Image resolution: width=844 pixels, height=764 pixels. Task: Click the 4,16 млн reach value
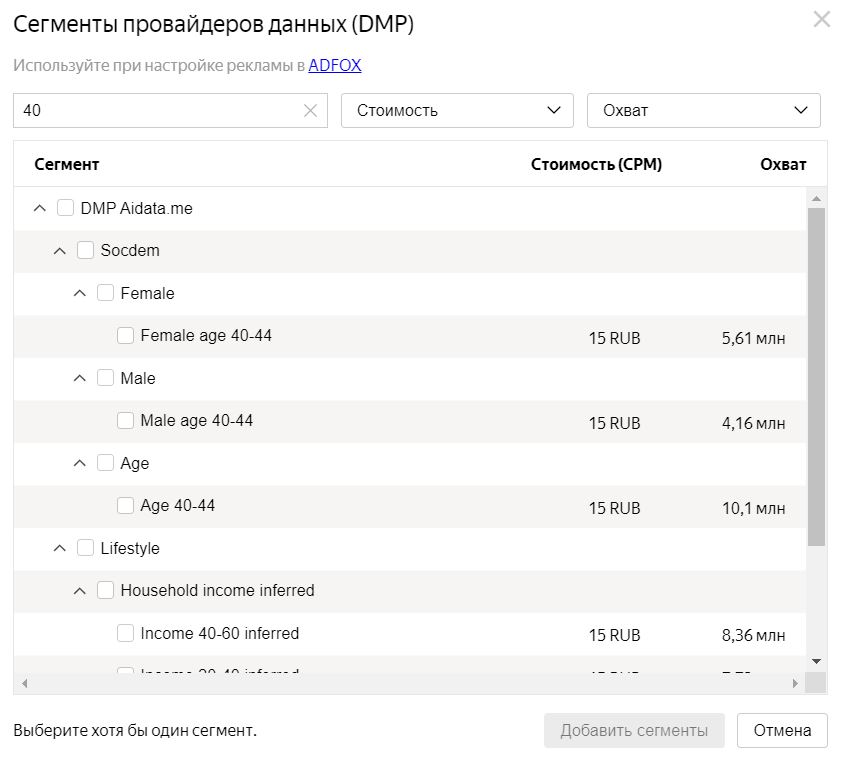(754, 423)
